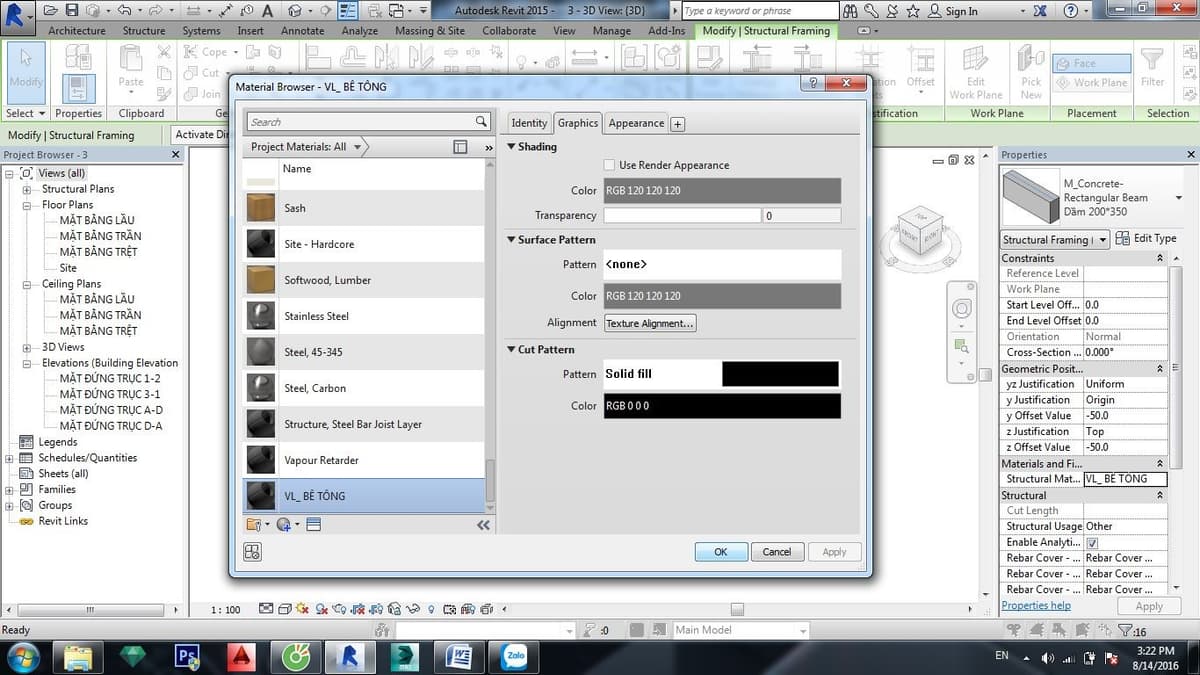
Task: Expand the Families node in Project Browser
Action: (x=10, y=490)
